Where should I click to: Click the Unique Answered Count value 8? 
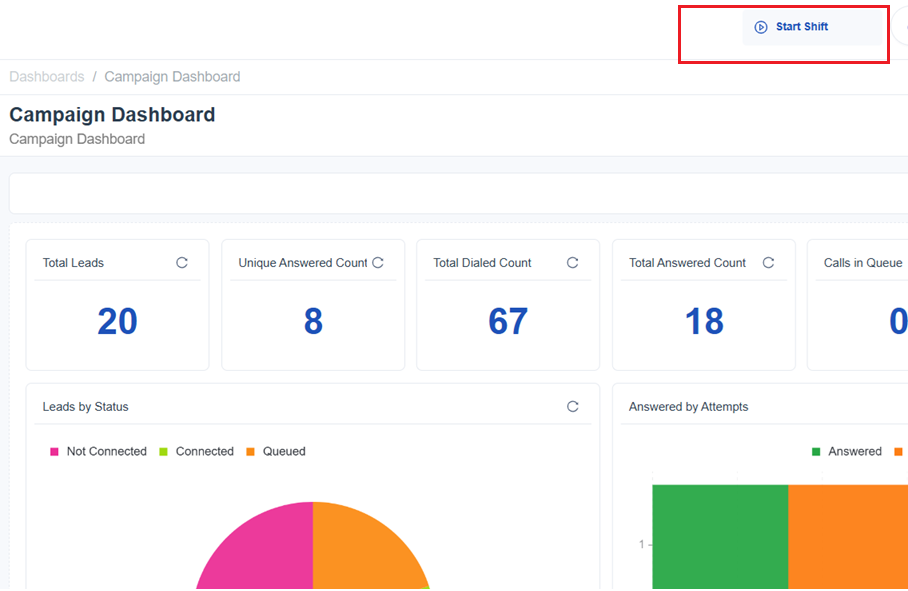tap(313, 321)
